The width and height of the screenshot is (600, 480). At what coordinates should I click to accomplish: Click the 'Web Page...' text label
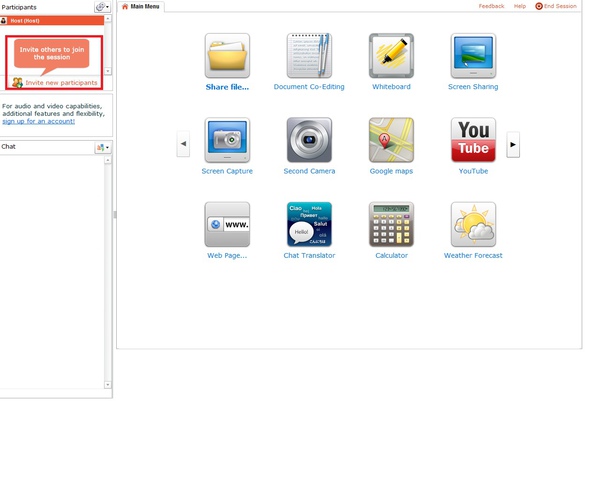227,255
